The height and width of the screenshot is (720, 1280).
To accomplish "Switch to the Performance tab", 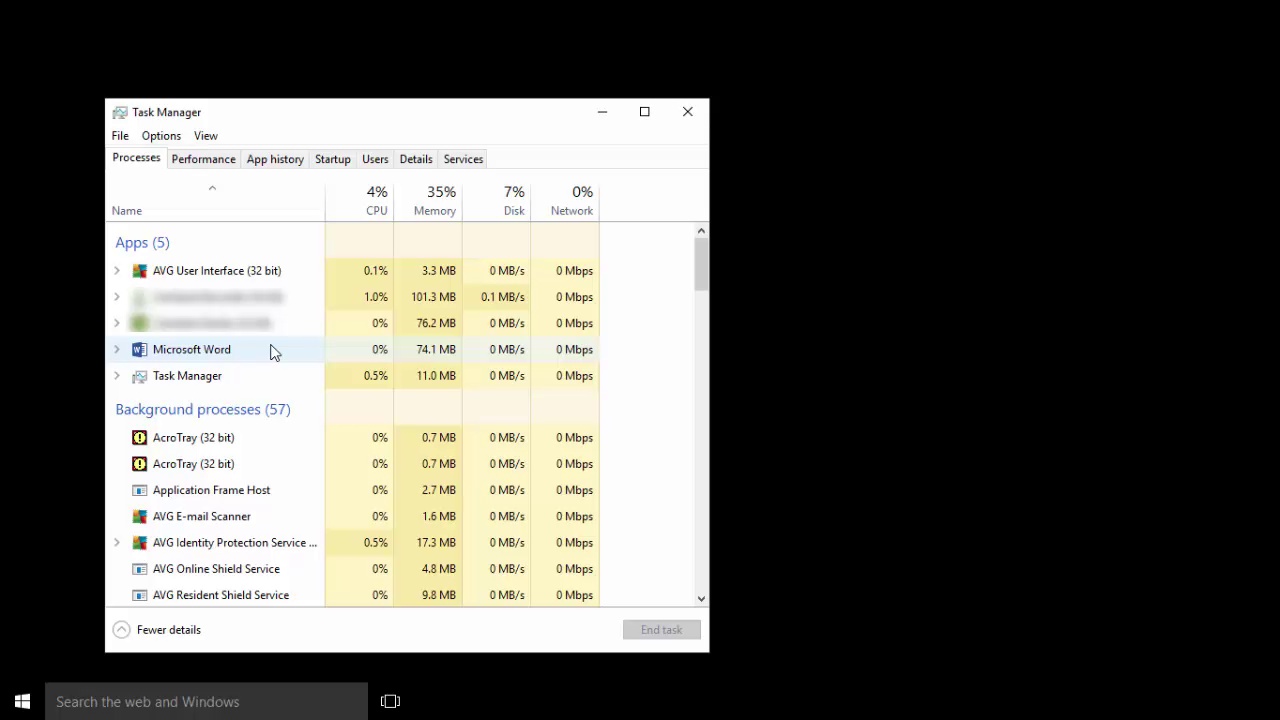I will 203,159.
